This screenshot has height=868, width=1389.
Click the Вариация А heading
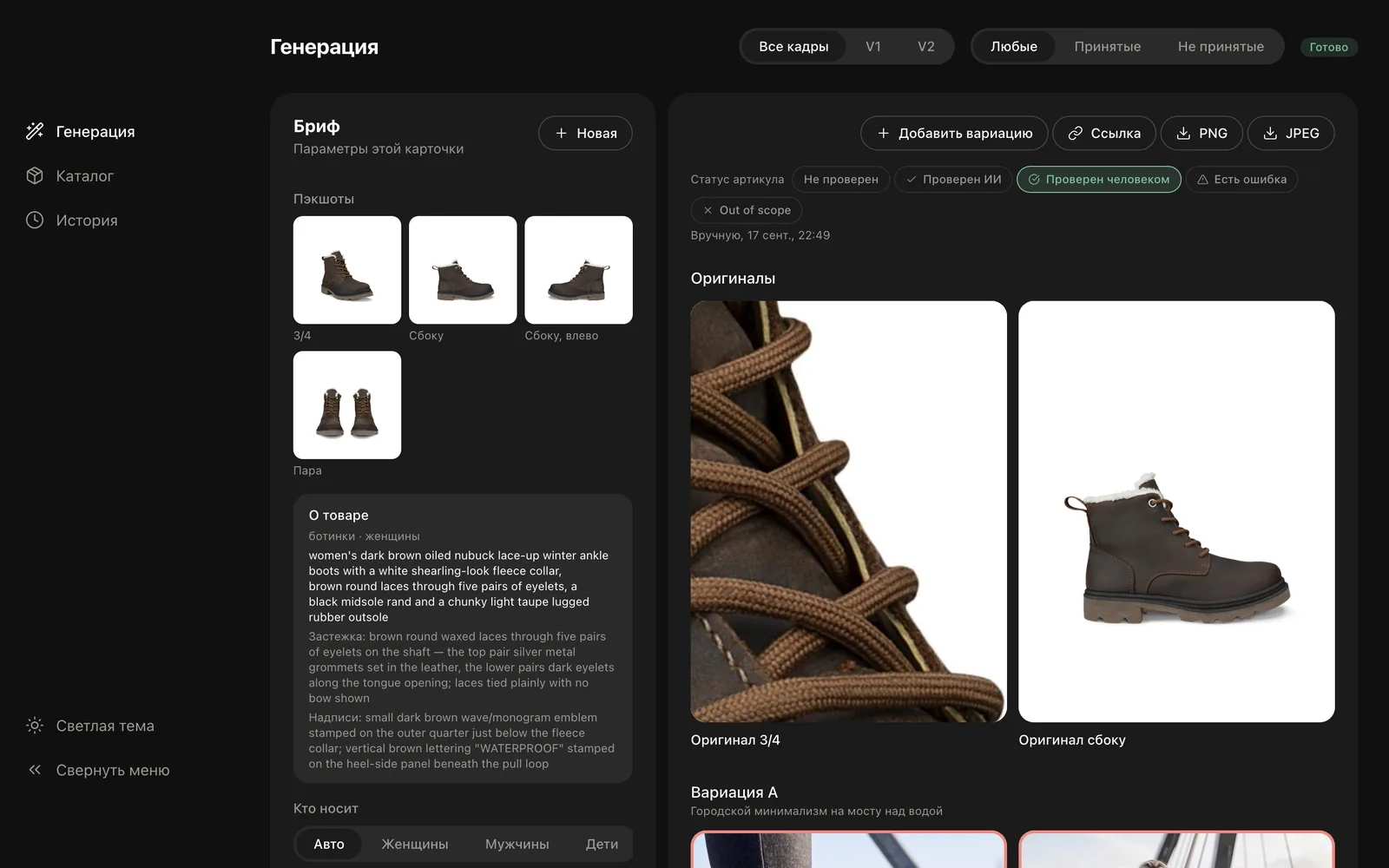734,792
